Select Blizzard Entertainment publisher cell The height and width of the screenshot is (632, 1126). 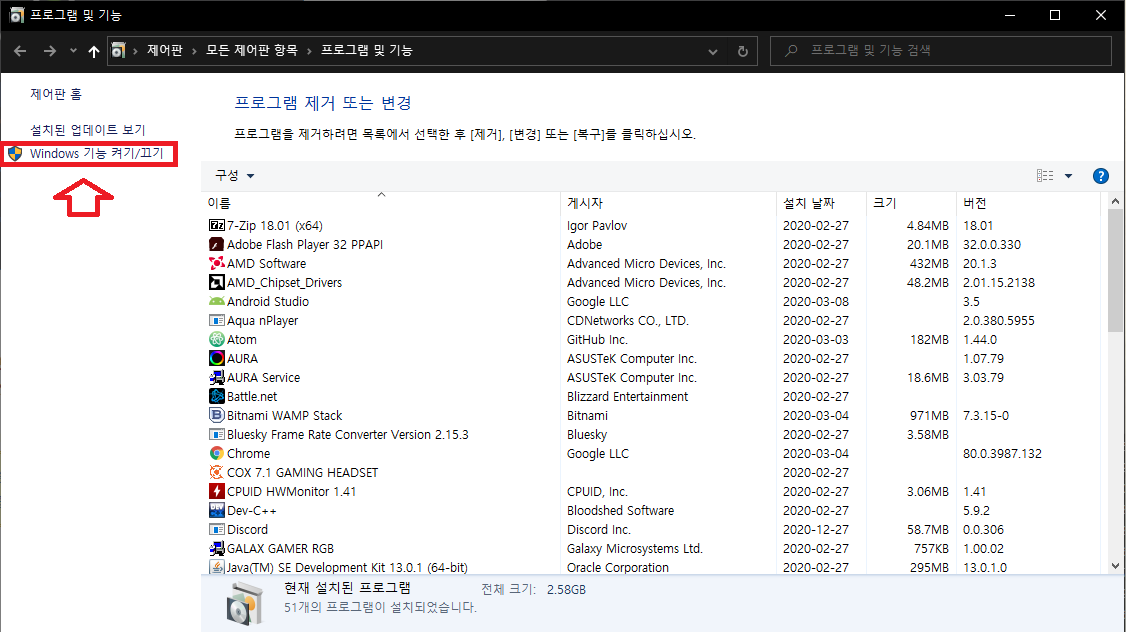[627, 396]
